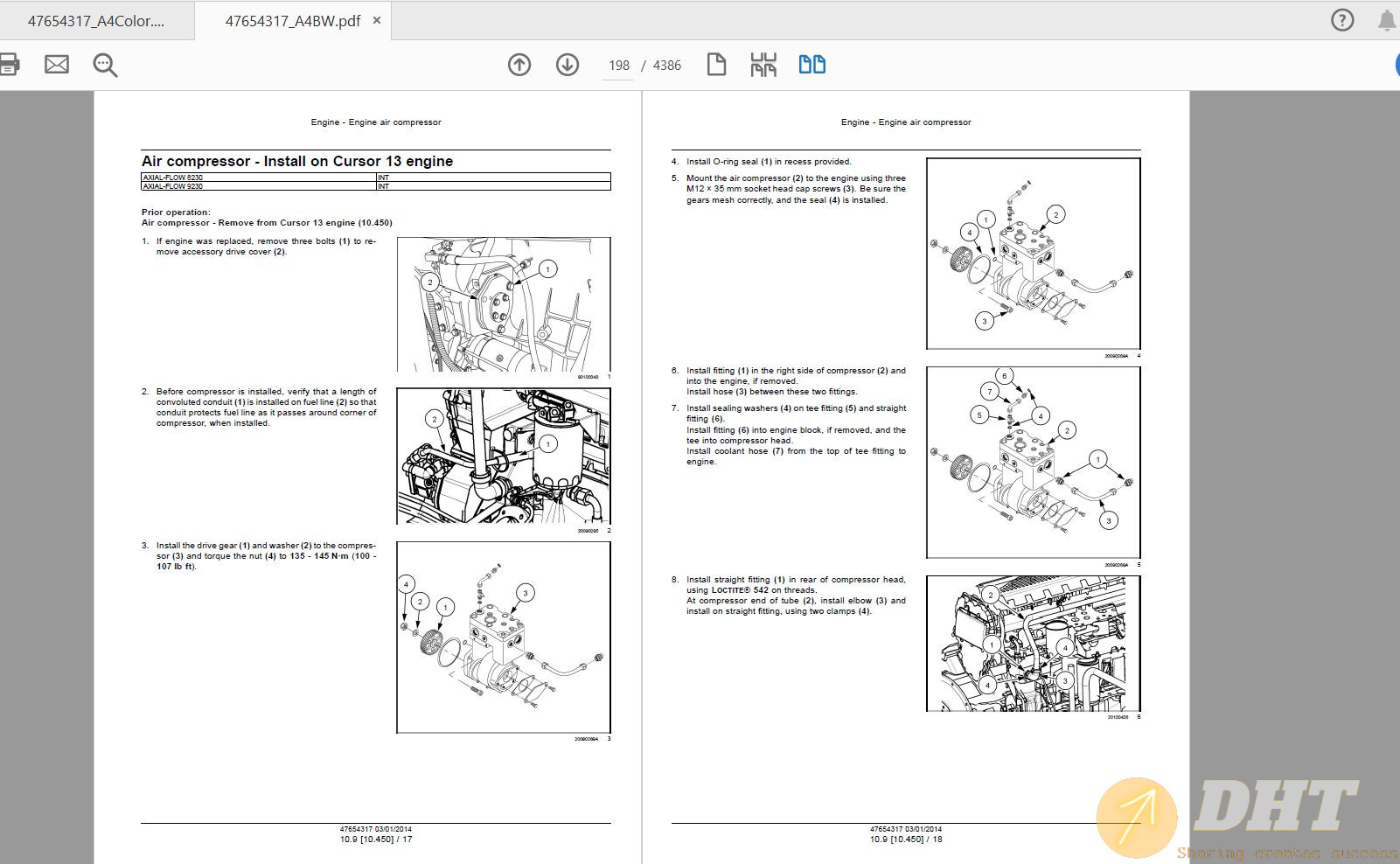Image resolution: width=1400 pixels, height=864 pixels.
Task: Click the AXIAL-FLOW 8230 table cell
Action: pos(259,178)
